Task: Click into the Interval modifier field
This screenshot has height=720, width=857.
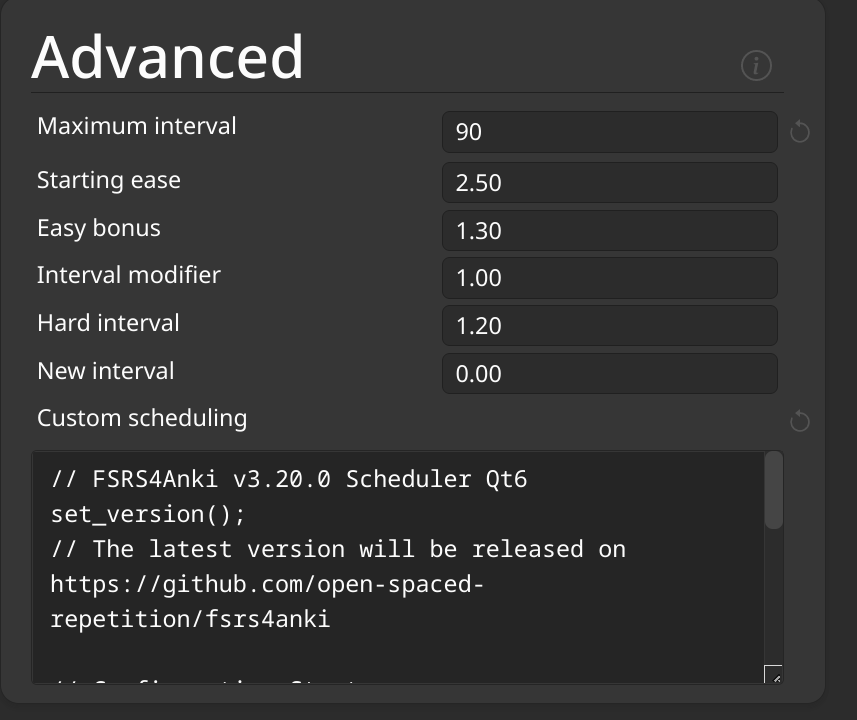Action: click(609, 278)
